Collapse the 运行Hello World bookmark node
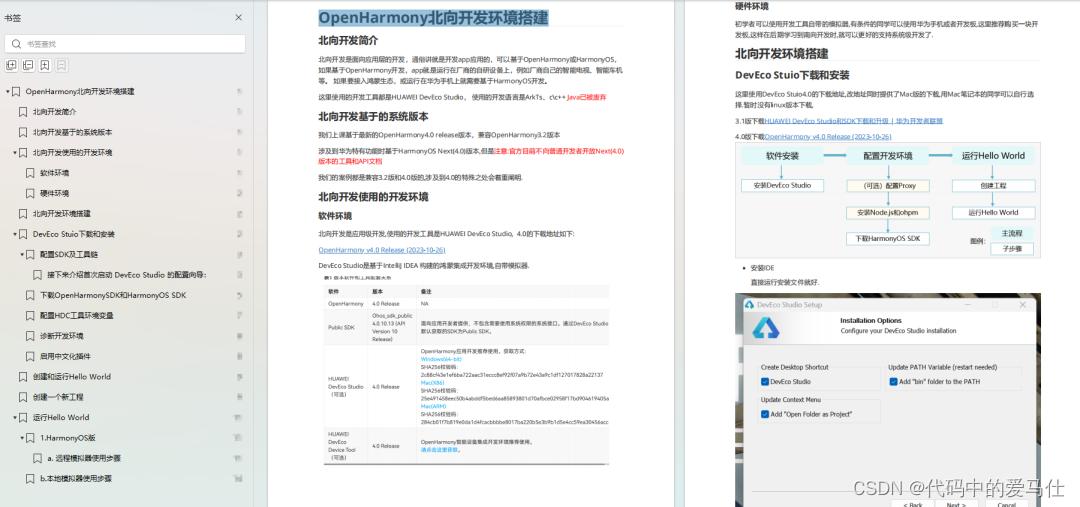 (x=15, y=417)
